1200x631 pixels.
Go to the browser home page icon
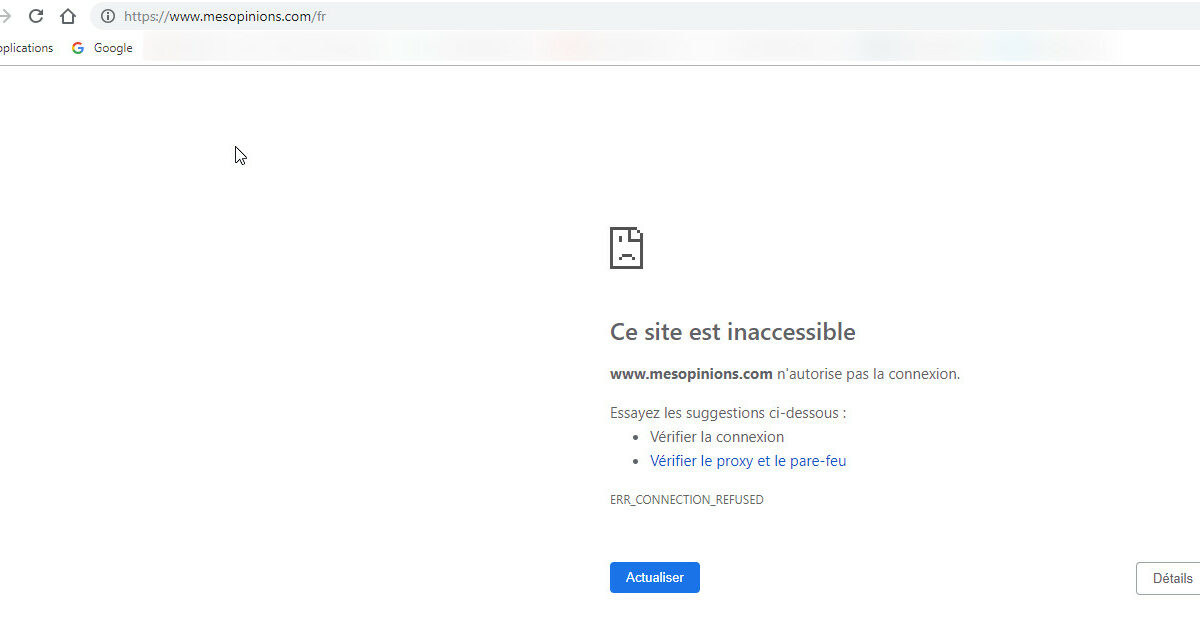pyautogui.click(x=68, y=16)
